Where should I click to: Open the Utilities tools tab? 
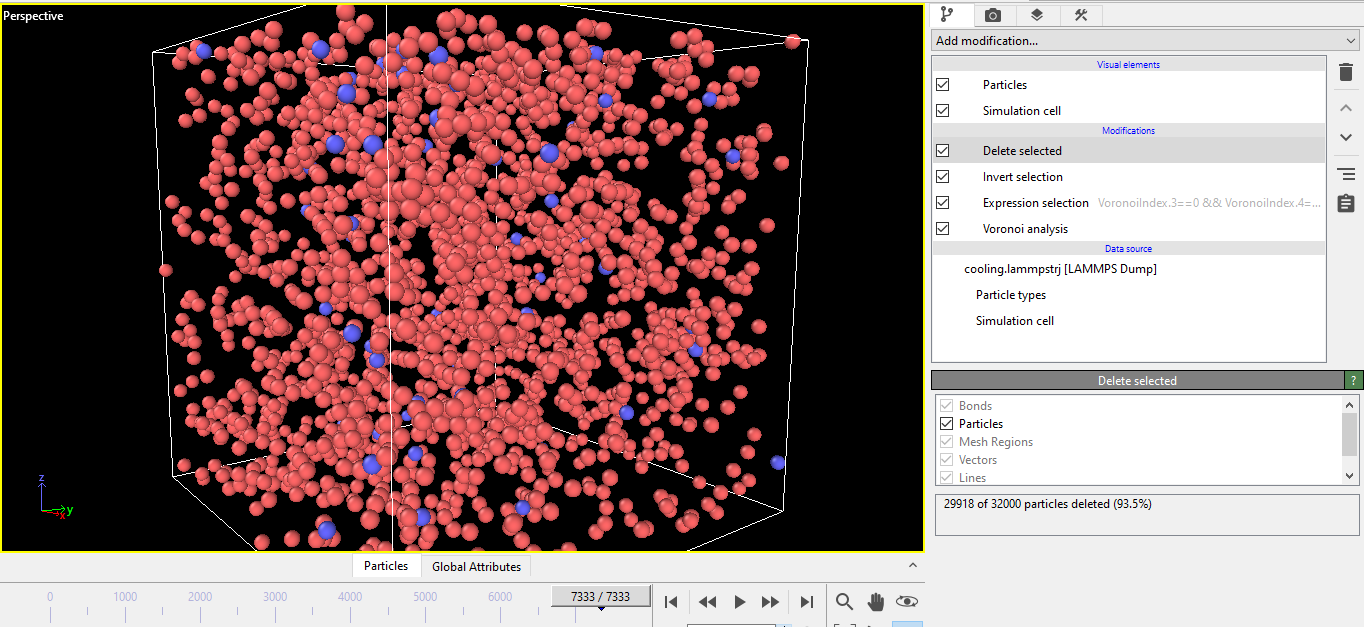tap(1081, 14)
